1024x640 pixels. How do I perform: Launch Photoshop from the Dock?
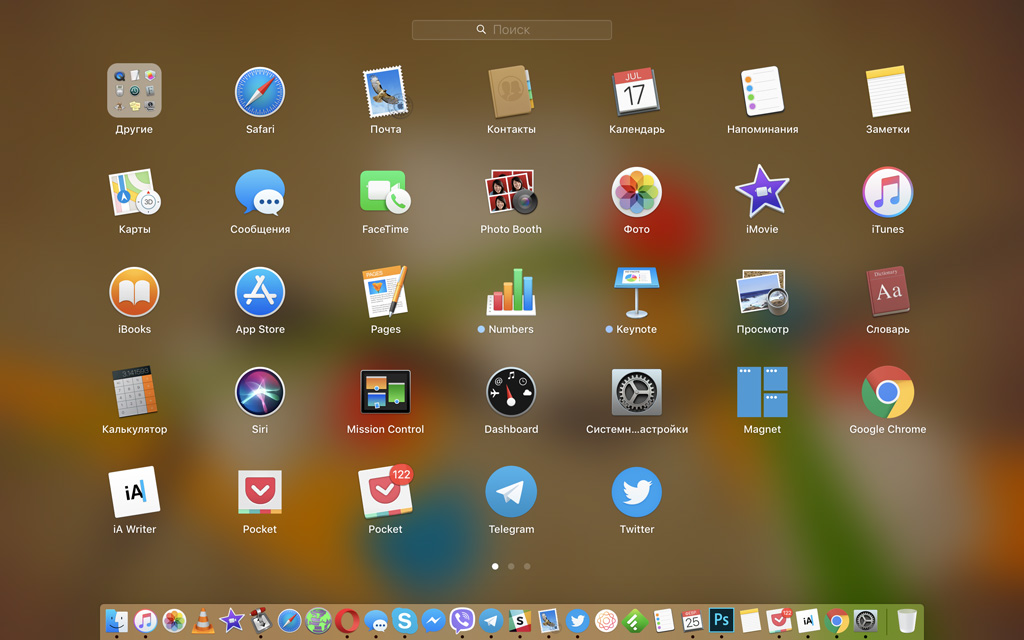pos(721,620)
